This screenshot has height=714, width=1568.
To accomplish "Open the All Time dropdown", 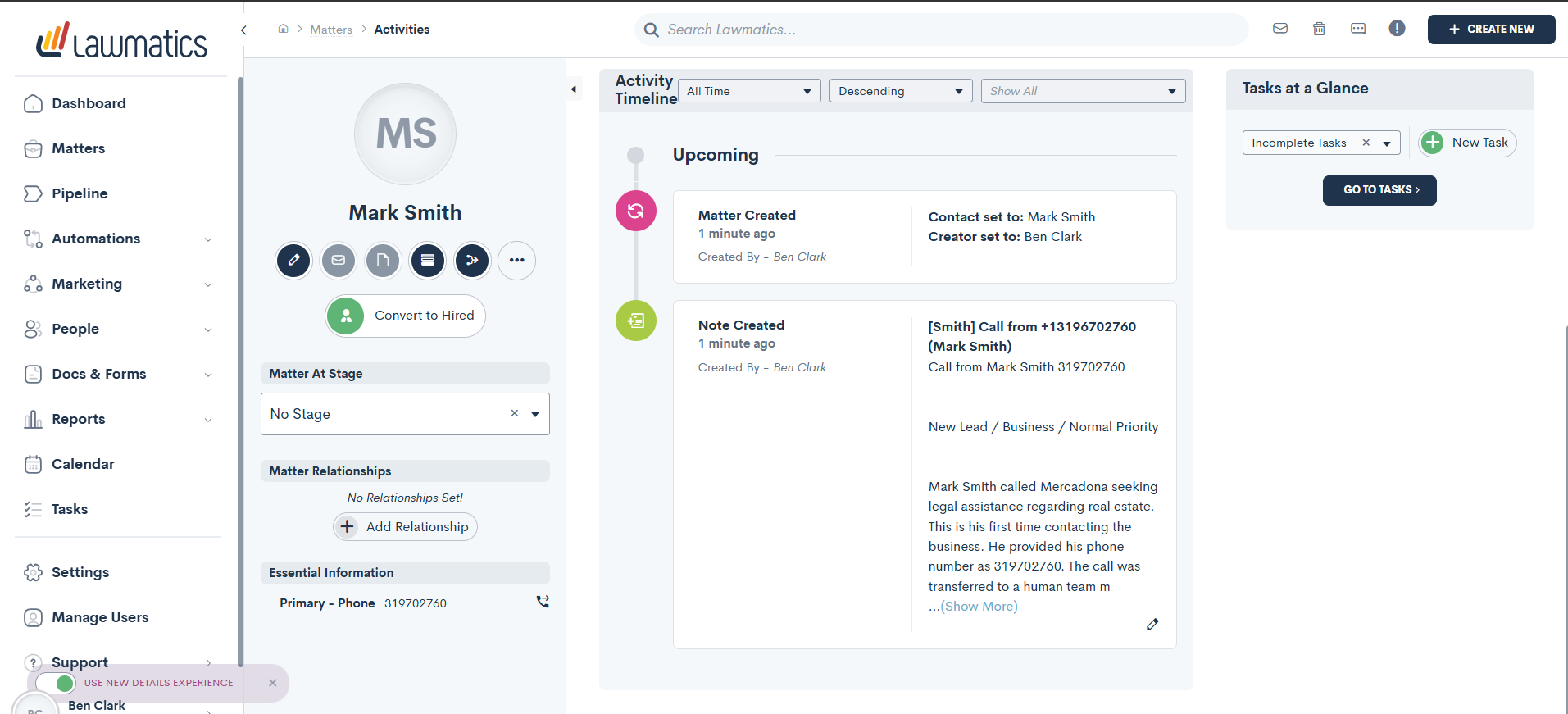I will tap(749, 91).
